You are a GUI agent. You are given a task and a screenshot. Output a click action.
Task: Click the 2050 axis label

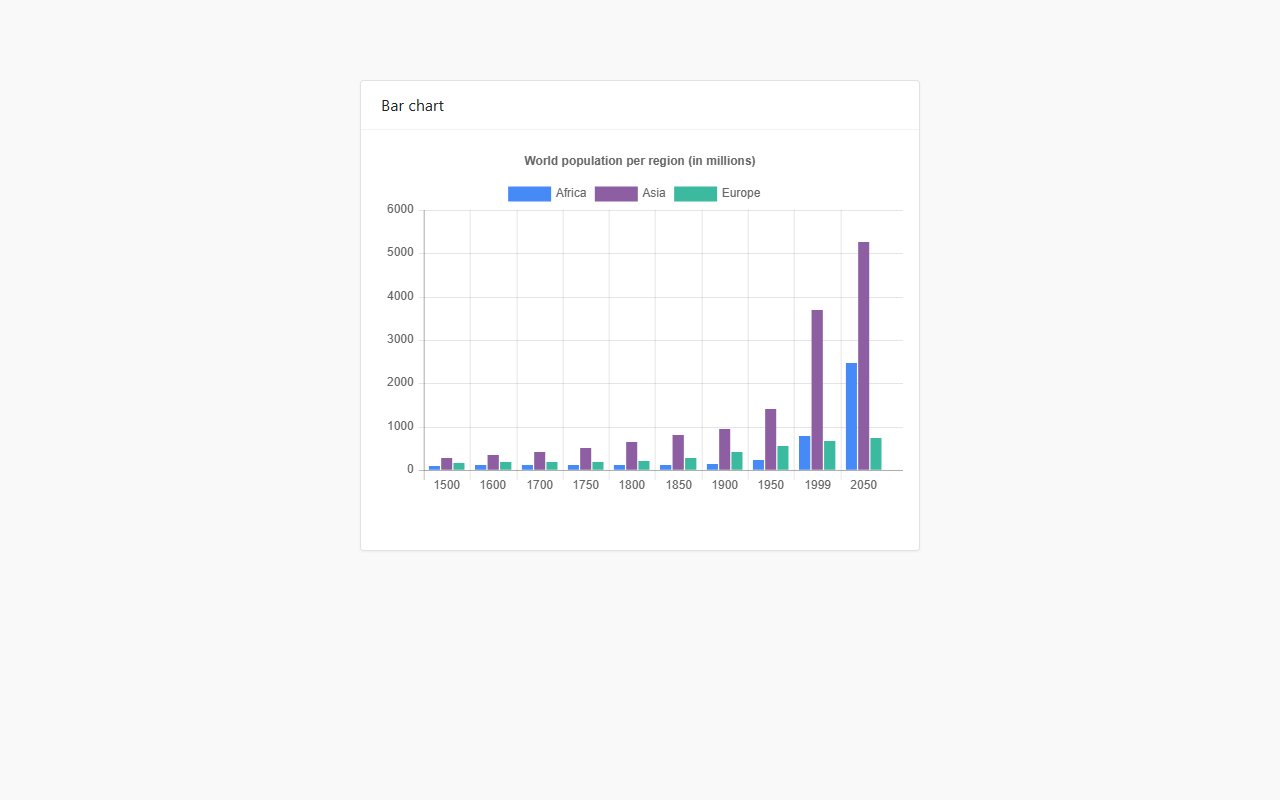tap(863, 484)
